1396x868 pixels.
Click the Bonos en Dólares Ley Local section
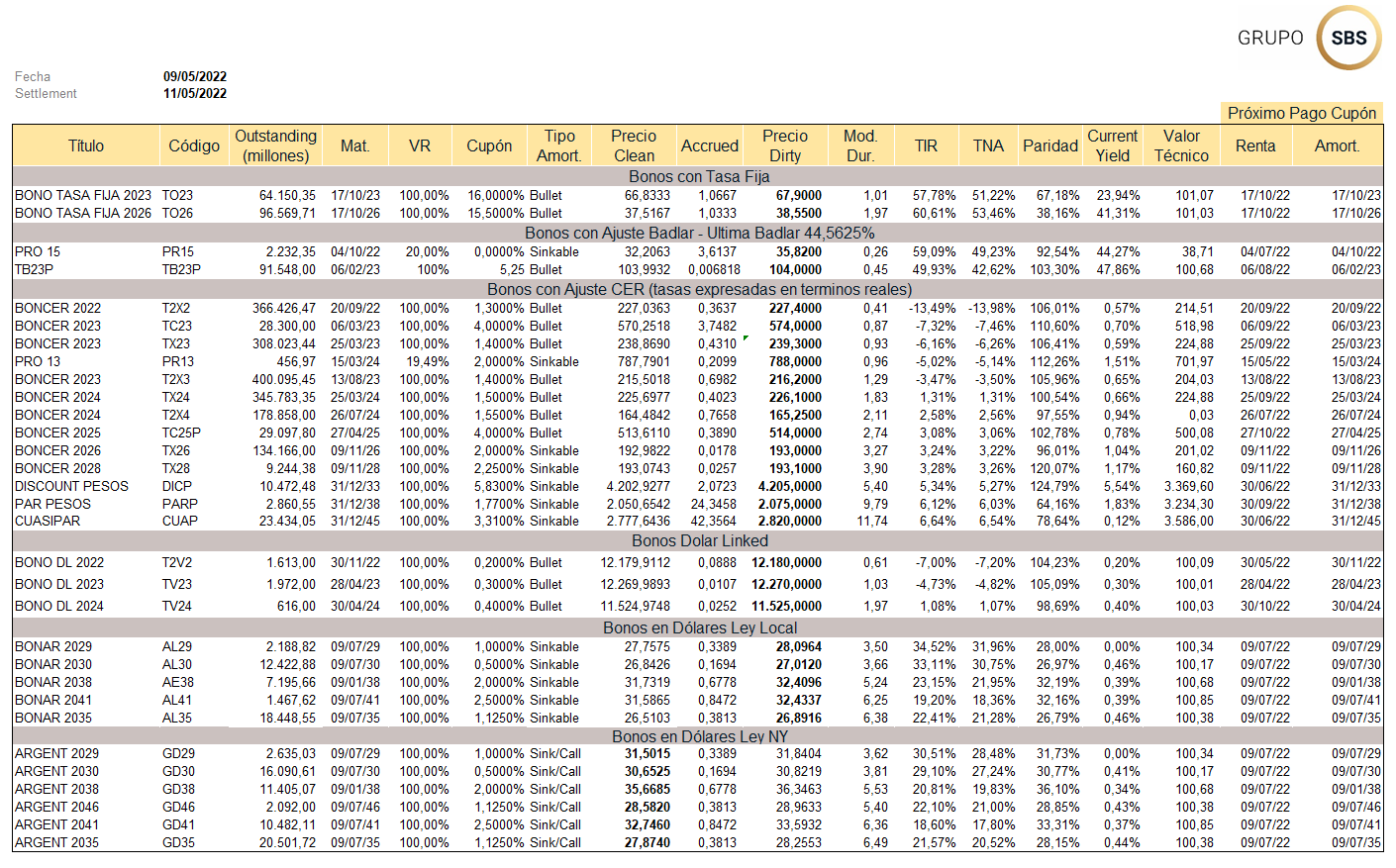[698, 627]
